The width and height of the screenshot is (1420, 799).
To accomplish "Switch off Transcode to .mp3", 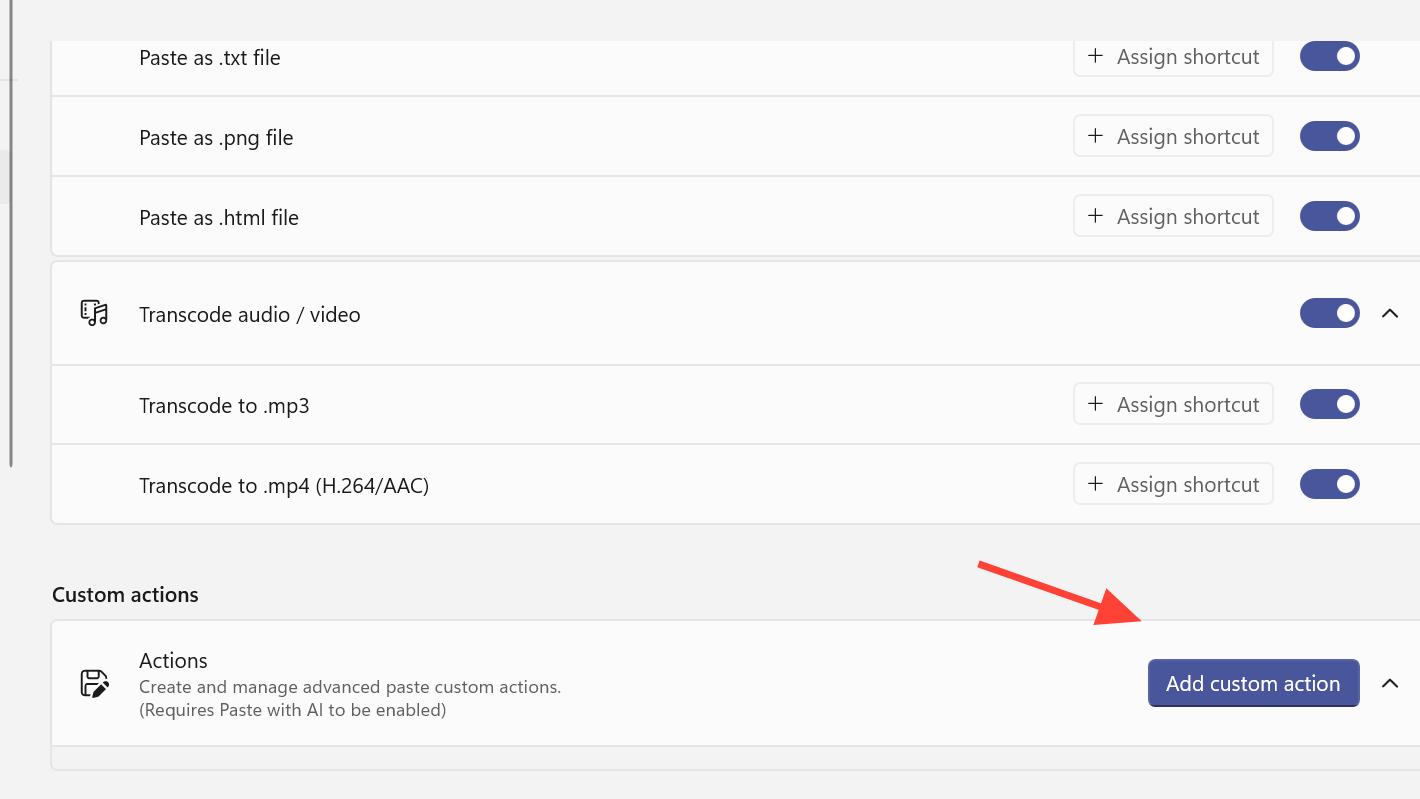I will point(1329,405).
